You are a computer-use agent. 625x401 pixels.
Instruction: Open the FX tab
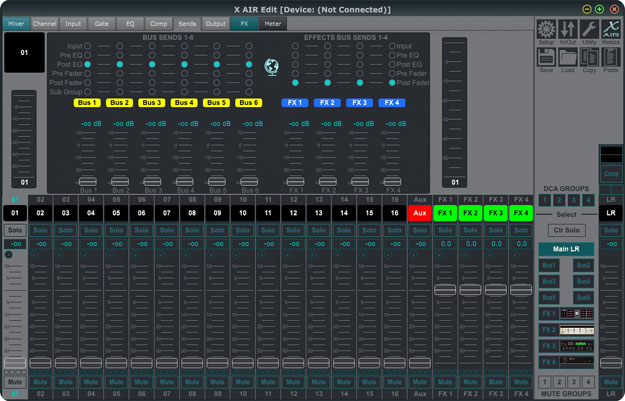(244, 24)
